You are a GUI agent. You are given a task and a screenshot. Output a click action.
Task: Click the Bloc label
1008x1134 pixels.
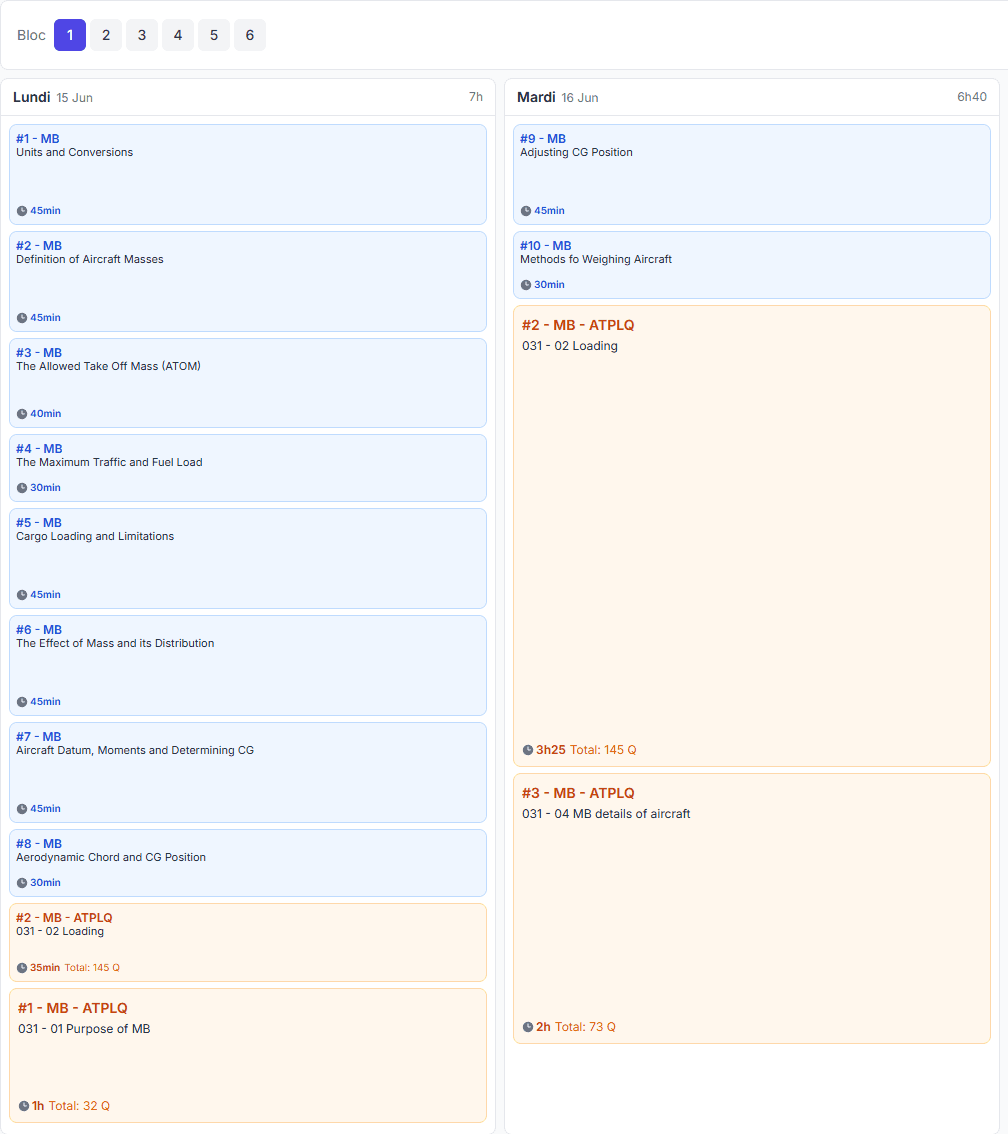point(31,35)
